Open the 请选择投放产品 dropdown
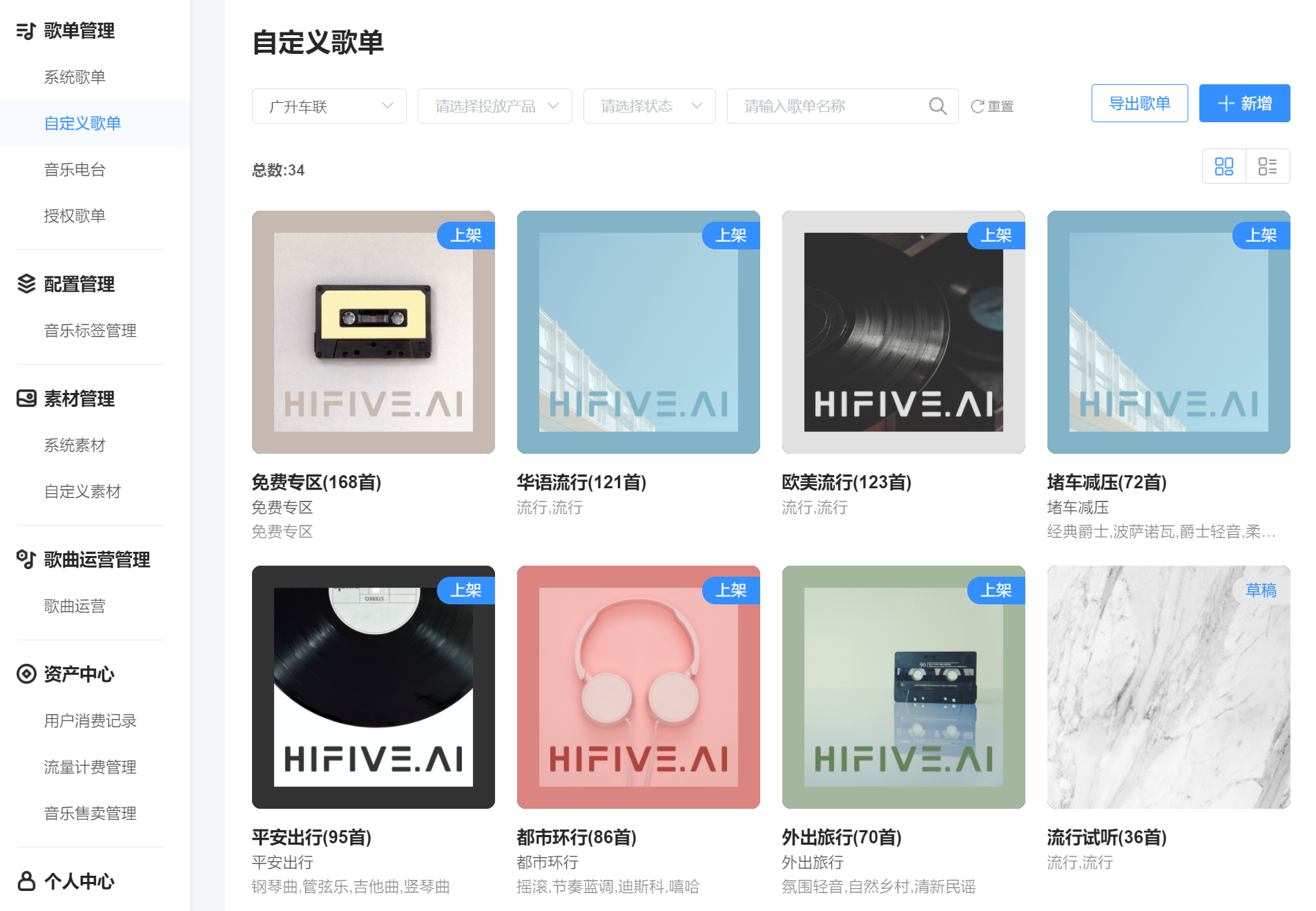 (494, 106)
